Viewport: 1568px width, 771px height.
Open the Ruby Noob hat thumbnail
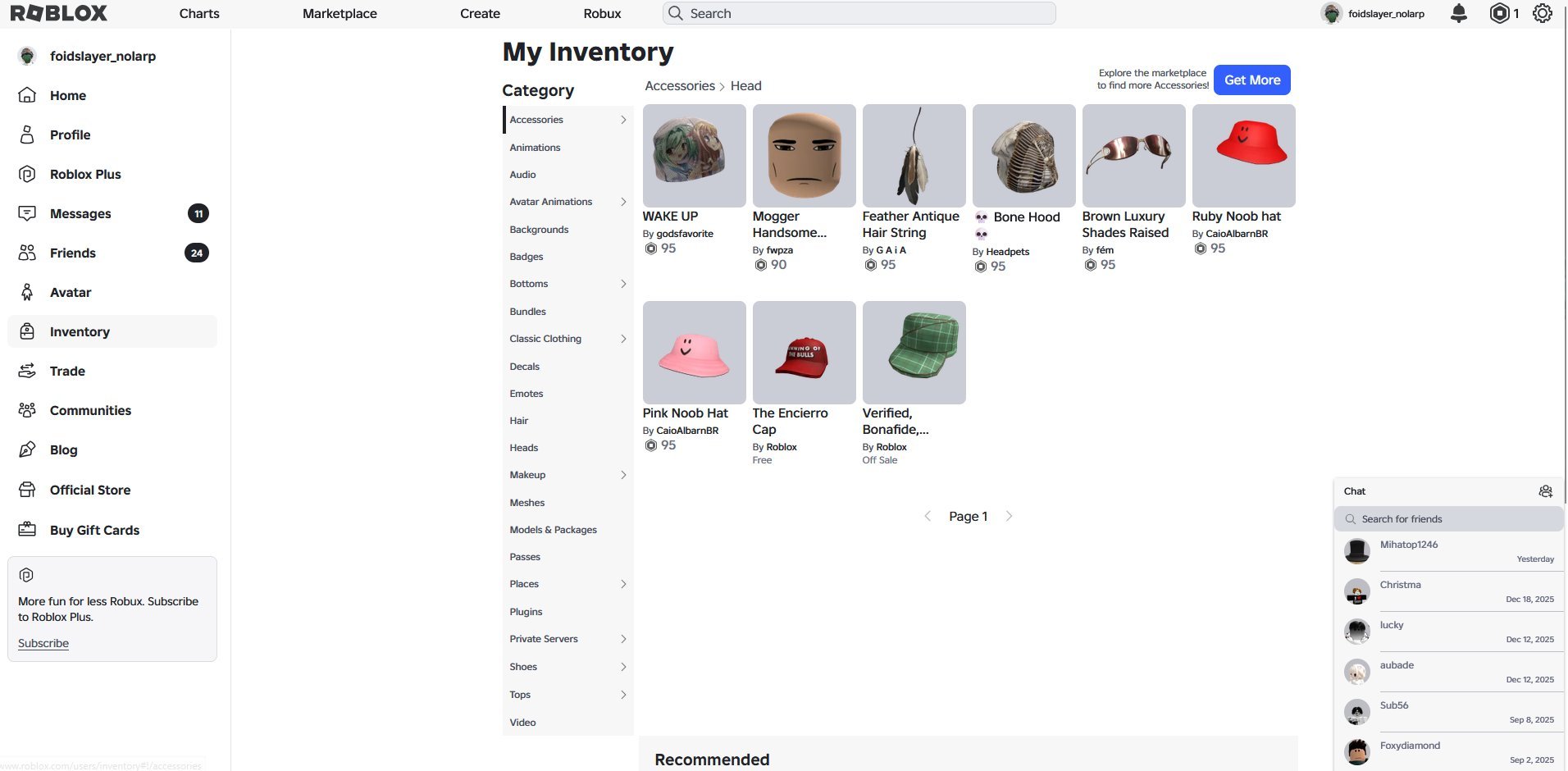pyautogui.click(x=1243, y=156)
